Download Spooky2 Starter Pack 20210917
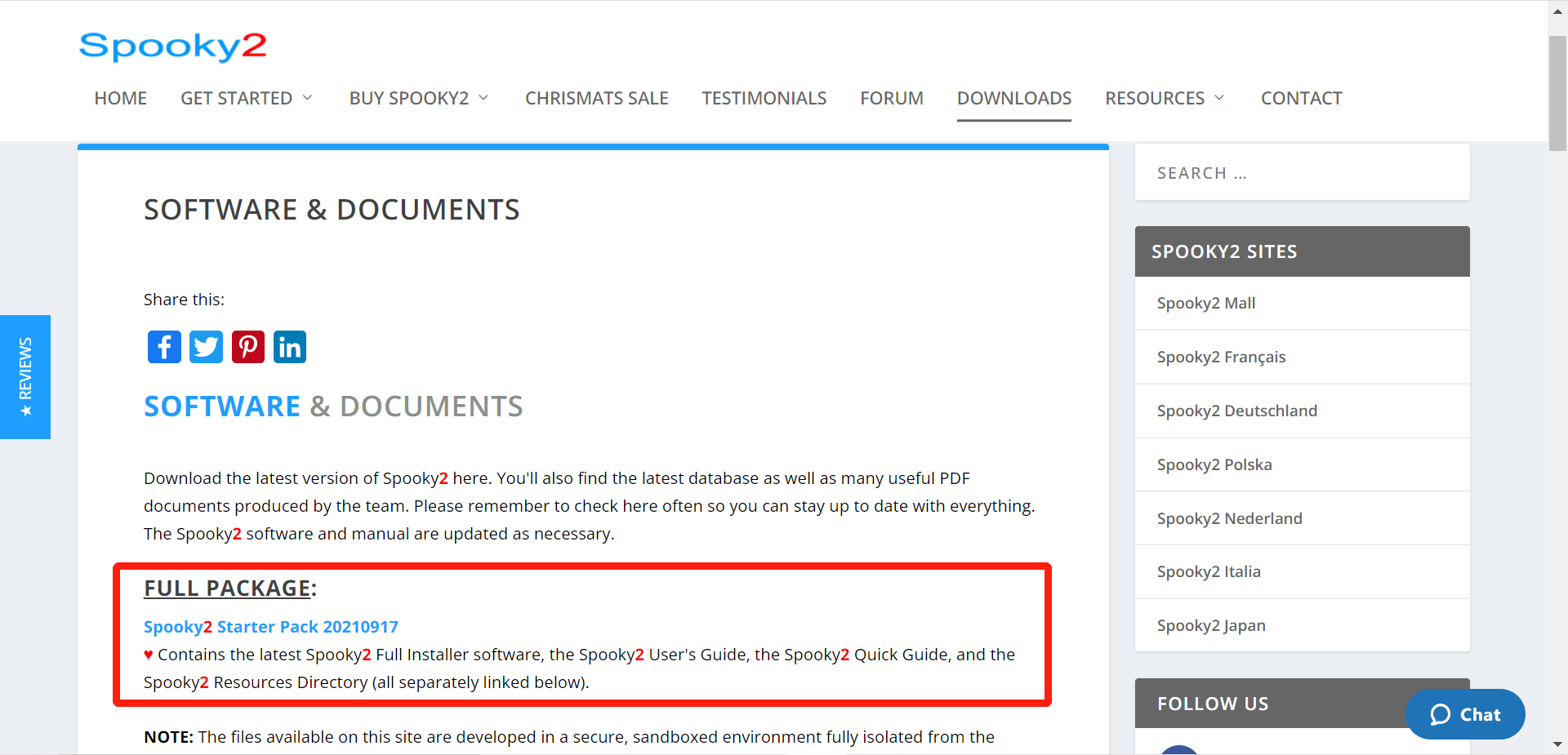This screenshot has width=1568, height=755. point(270,627)
